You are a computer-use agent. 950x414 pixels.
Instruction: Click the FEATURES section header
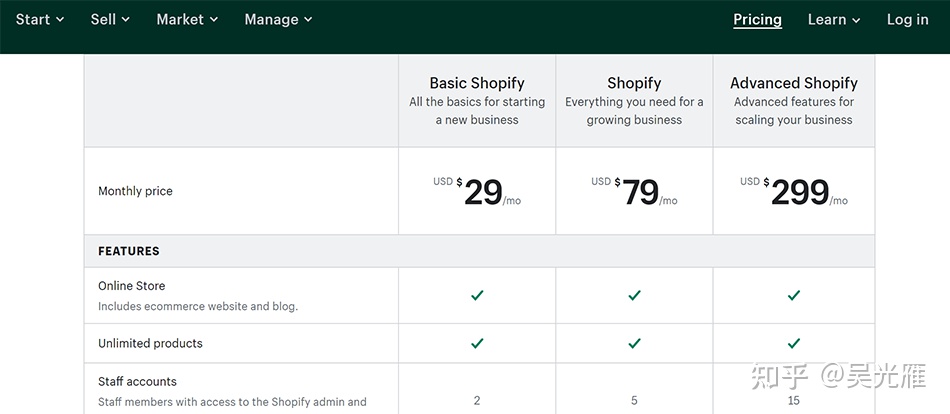click(128, 251)
